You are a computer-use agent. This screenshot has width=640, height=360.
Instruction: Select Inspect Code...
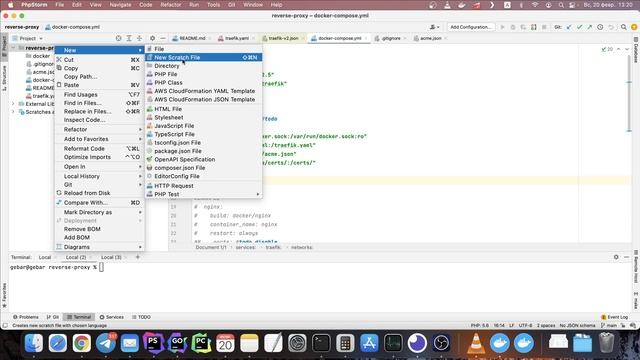100,120
